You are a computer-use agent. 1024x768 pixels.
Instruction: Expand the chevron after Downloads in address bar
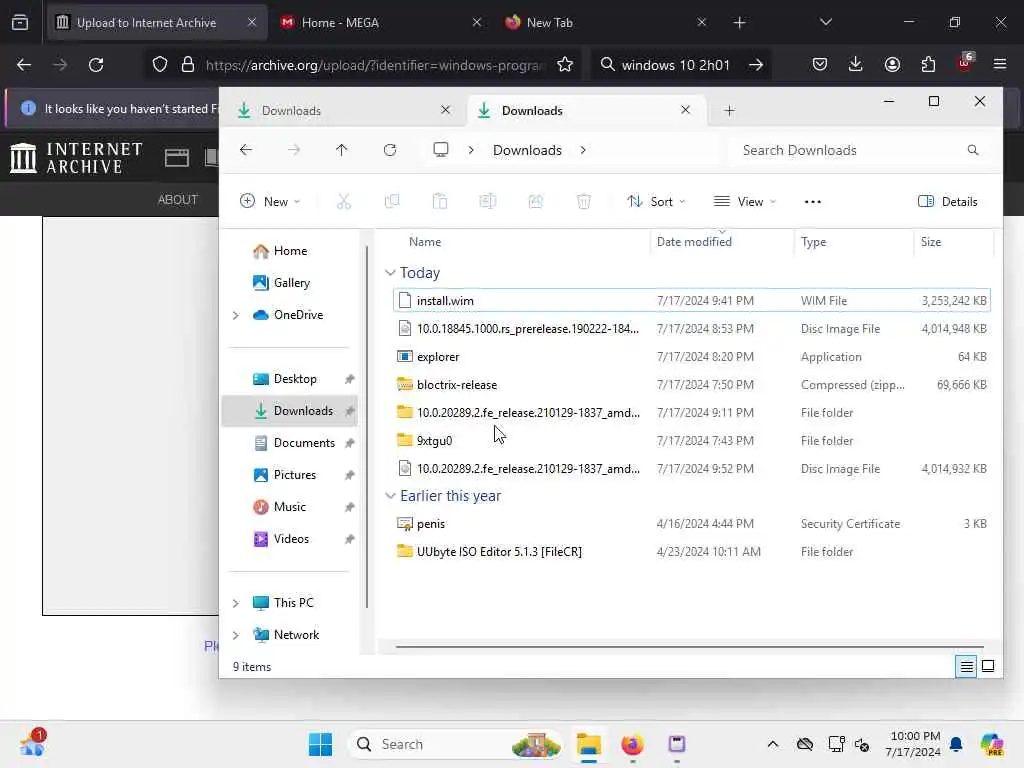[x=583, y=150]
